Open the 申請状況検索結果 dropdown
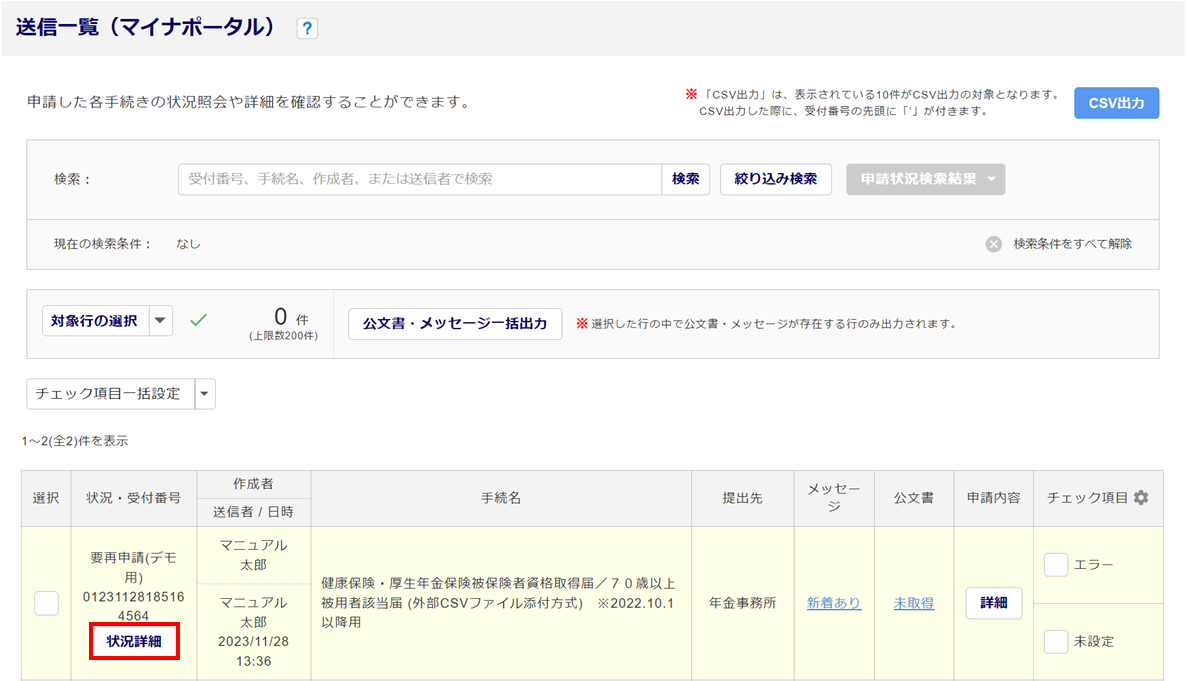 coord(925,179)
